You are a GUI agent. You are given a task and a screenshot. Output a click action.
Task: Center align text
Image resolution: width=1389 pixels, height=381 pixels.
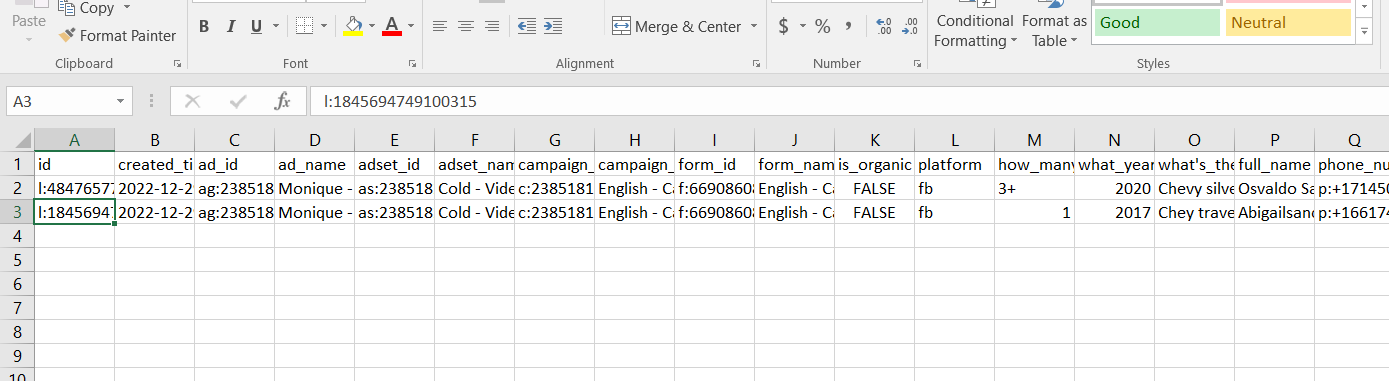465,26
